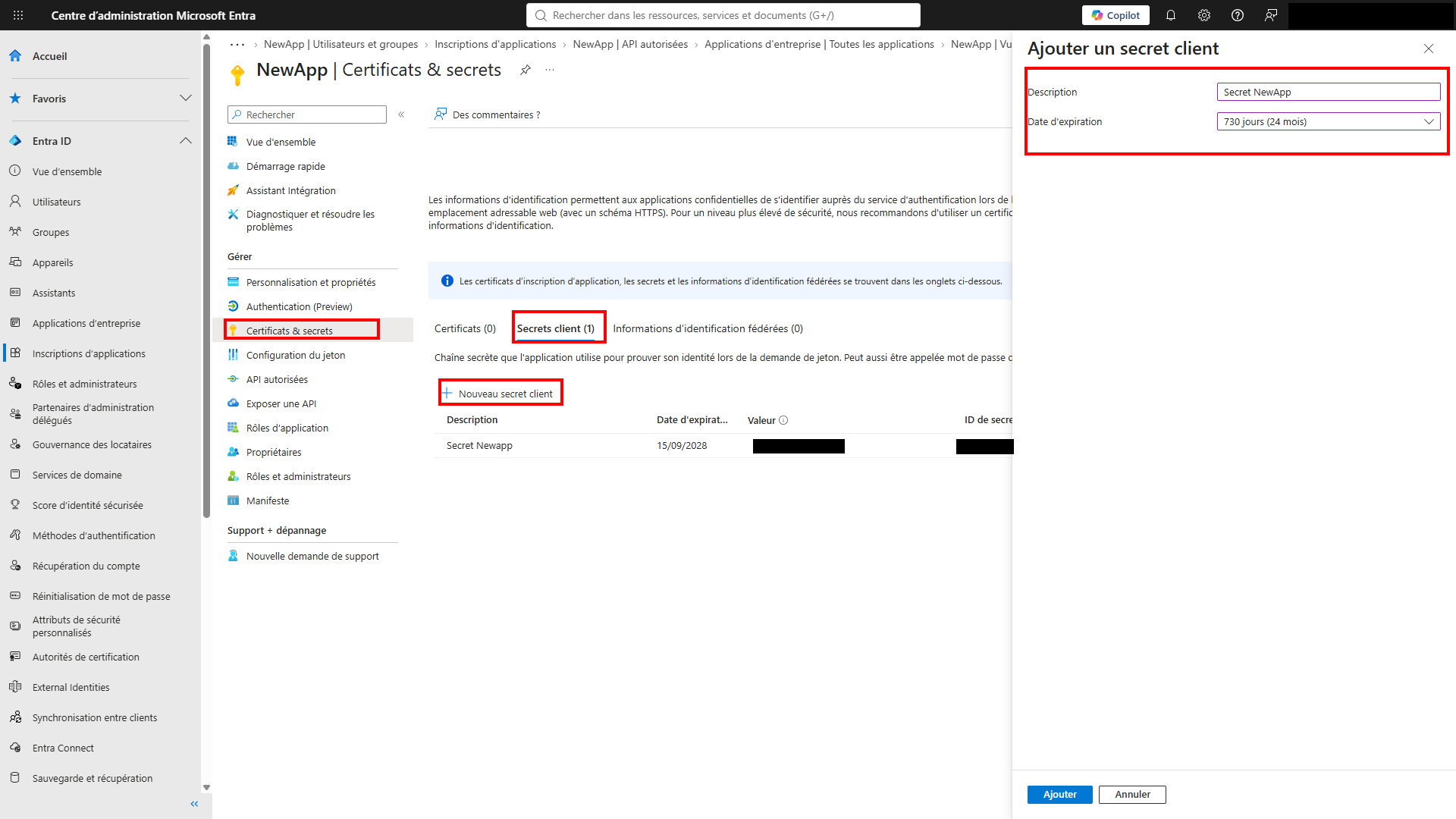Open Services de domaine

click(x=77, y=475)
